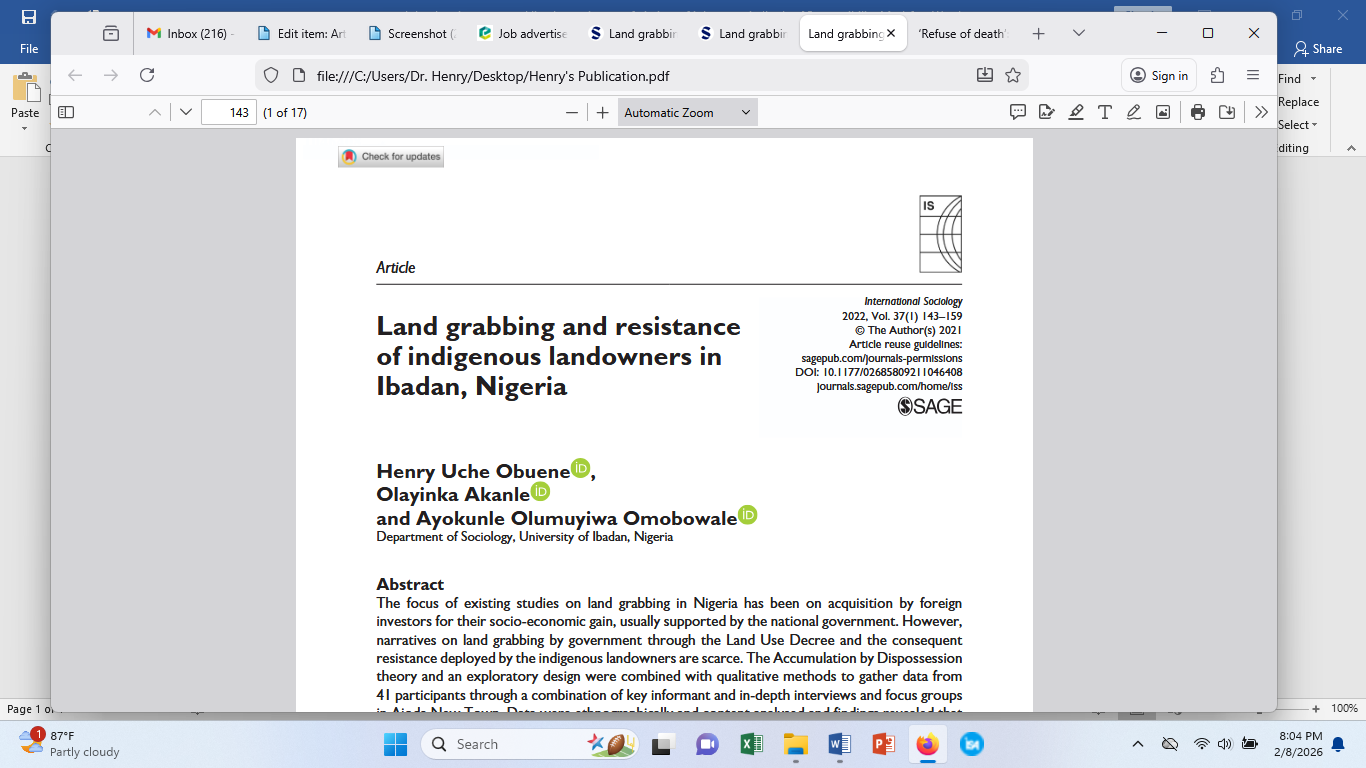The height and width of the screenshot is (768, 1366).
Task: Save the PDF with download icon
Action: (x=1227, y=113)
